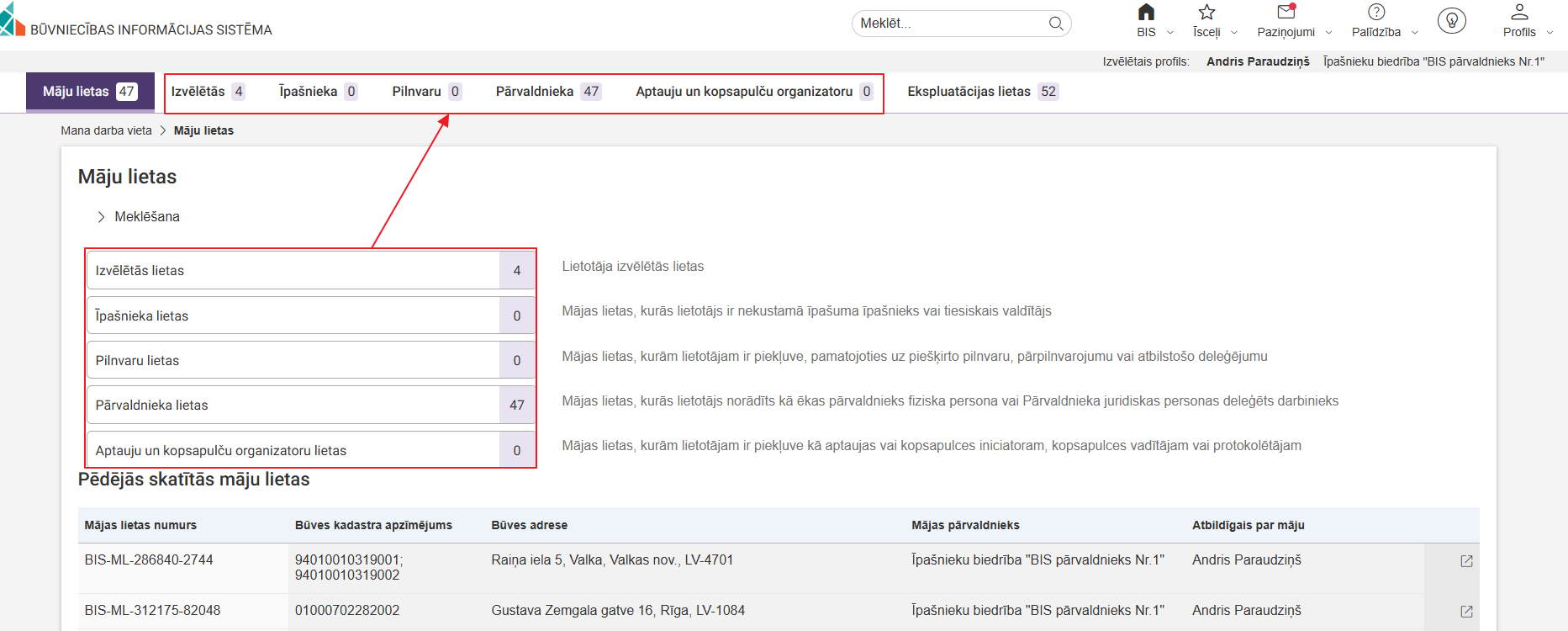Open the Īsceļi star shortcuts icon
The image size is (1568, 631).
coord(1206,13)
